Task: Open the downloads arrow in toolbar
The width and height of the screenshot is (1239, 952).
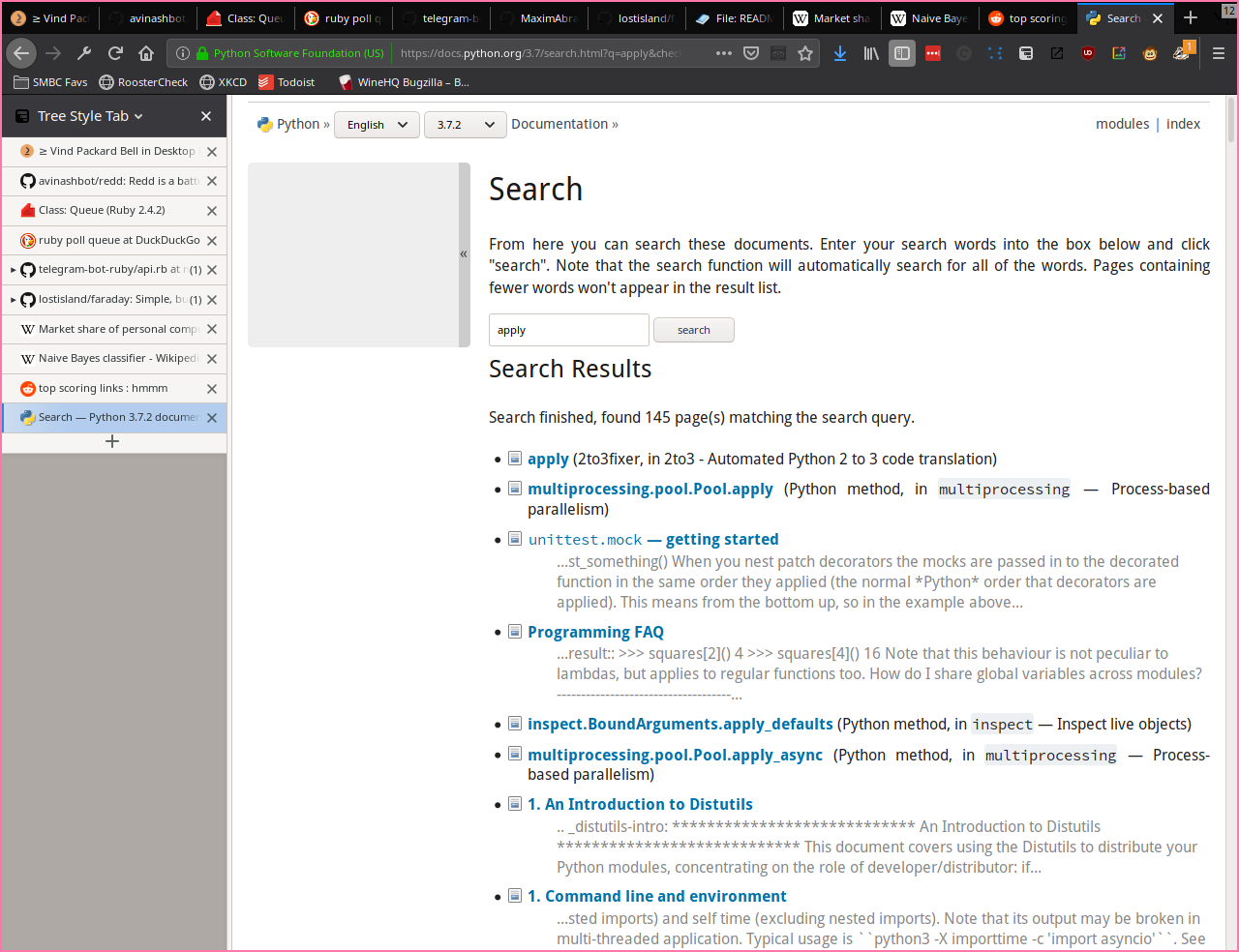Action: click(x=840, y=53)
